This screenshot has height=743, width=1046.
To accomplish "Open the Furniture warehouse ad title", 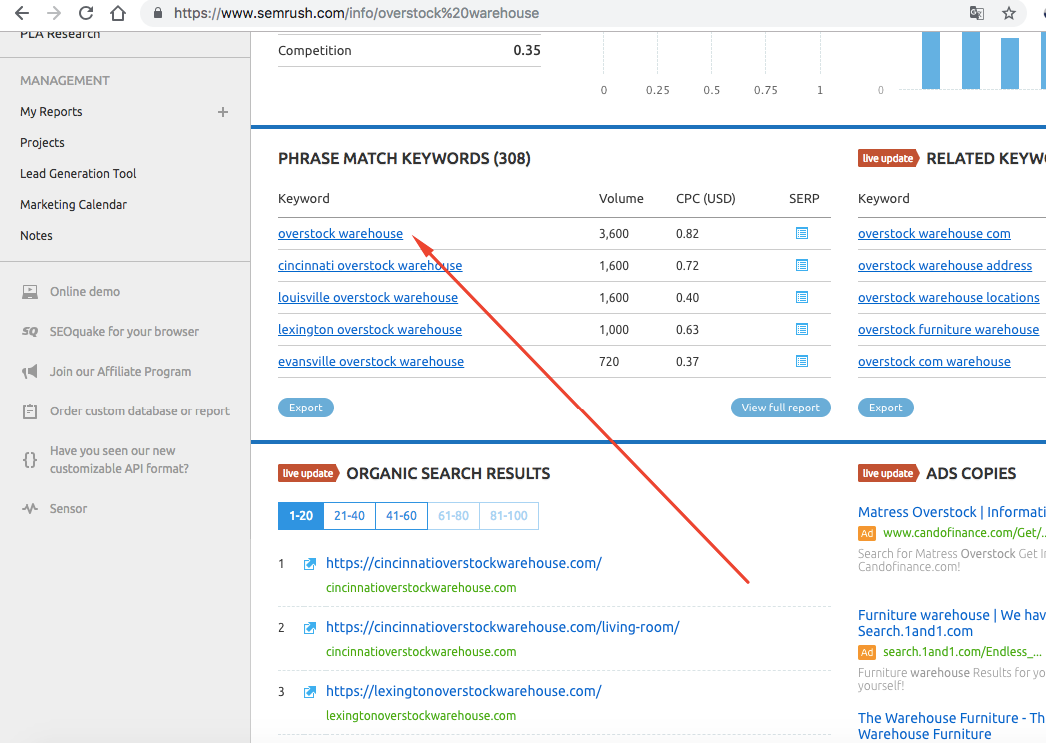I will (x=952, y=623).
